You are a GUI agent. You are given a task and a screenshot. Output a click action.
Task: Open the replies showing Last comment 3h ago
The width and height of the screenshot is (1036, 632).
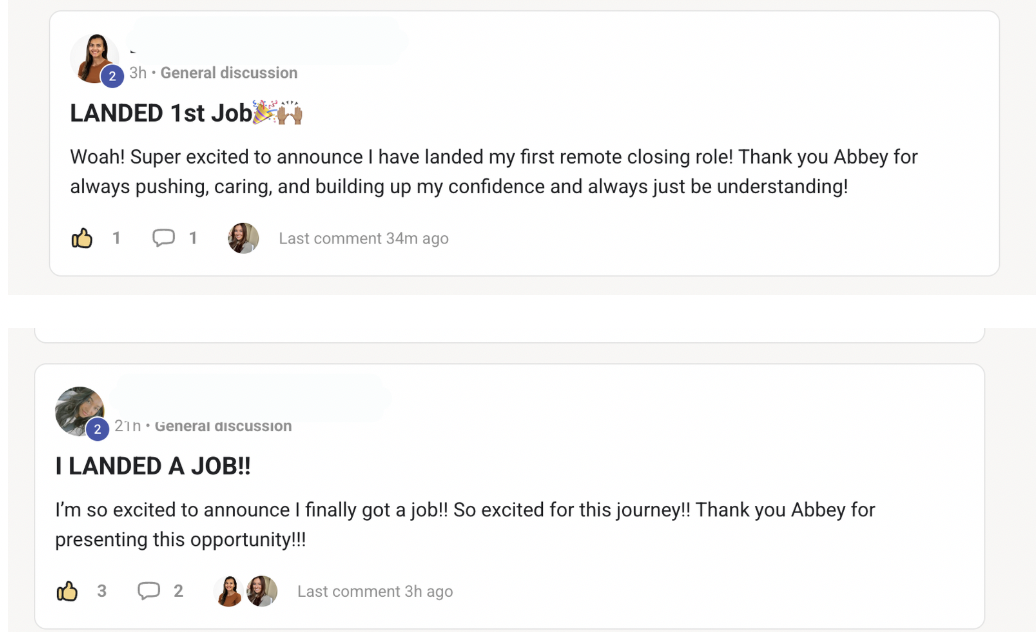tap(375, 591)
